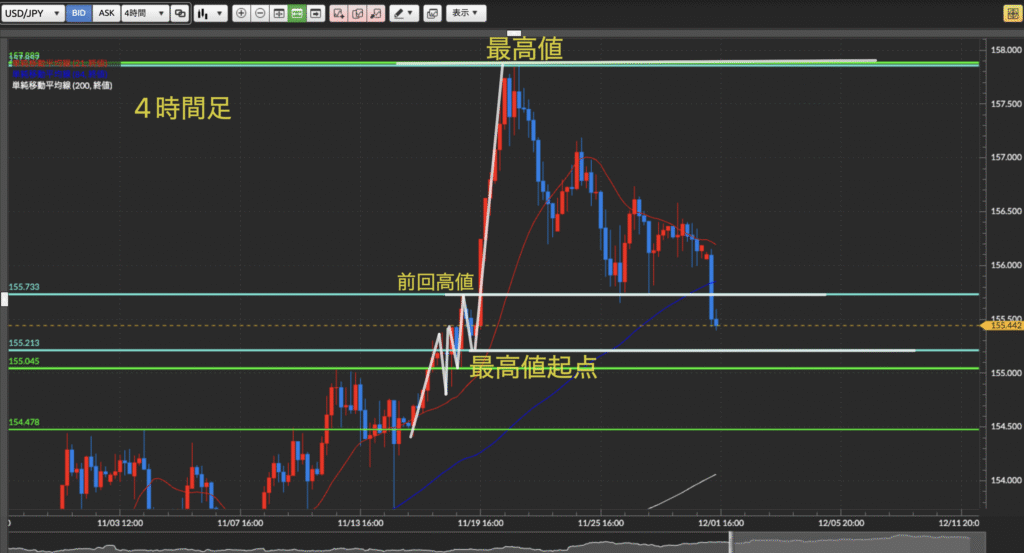Screen dimensions: 1024x553
Task: Click the green highlighted chart layout icon
Action: click(x=297, y=14)
